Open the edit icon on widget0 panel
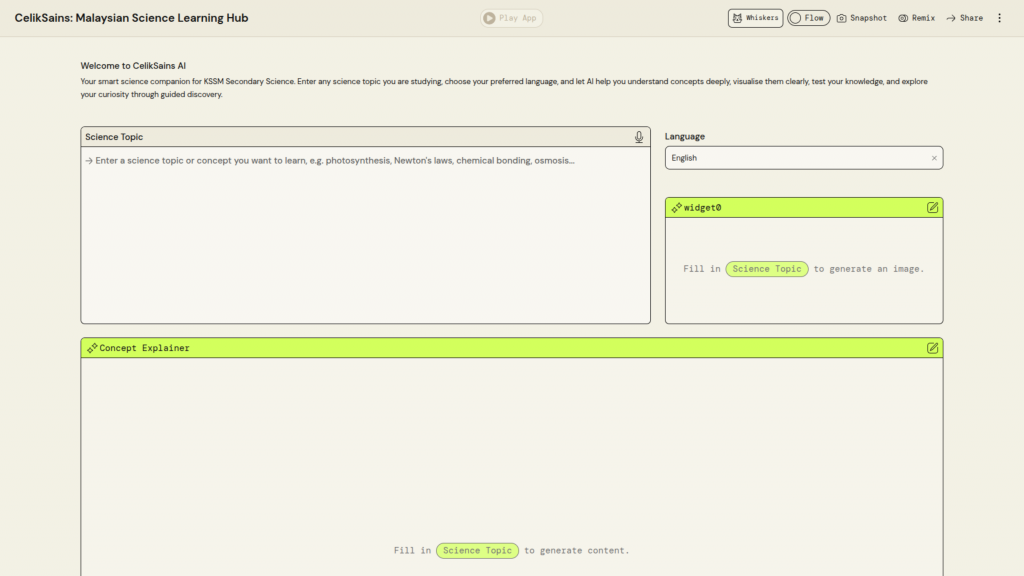Viewport: 1024px width, 576px height. point(932,208)
